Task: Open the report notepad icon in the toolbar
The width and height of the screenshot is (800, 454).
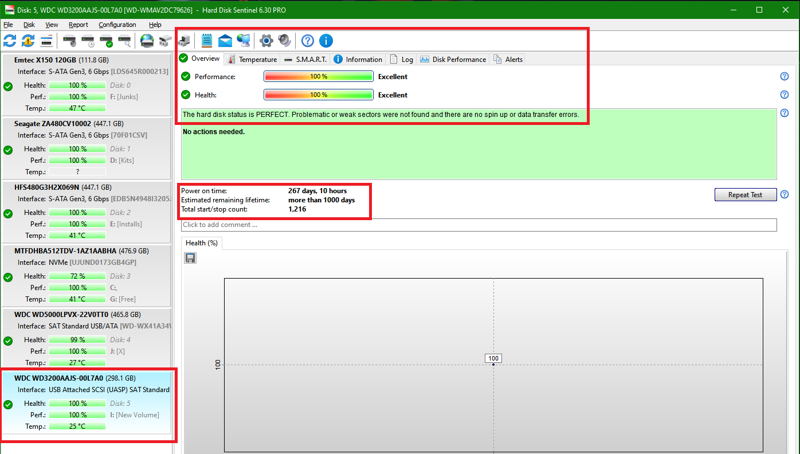Action: 207,41
